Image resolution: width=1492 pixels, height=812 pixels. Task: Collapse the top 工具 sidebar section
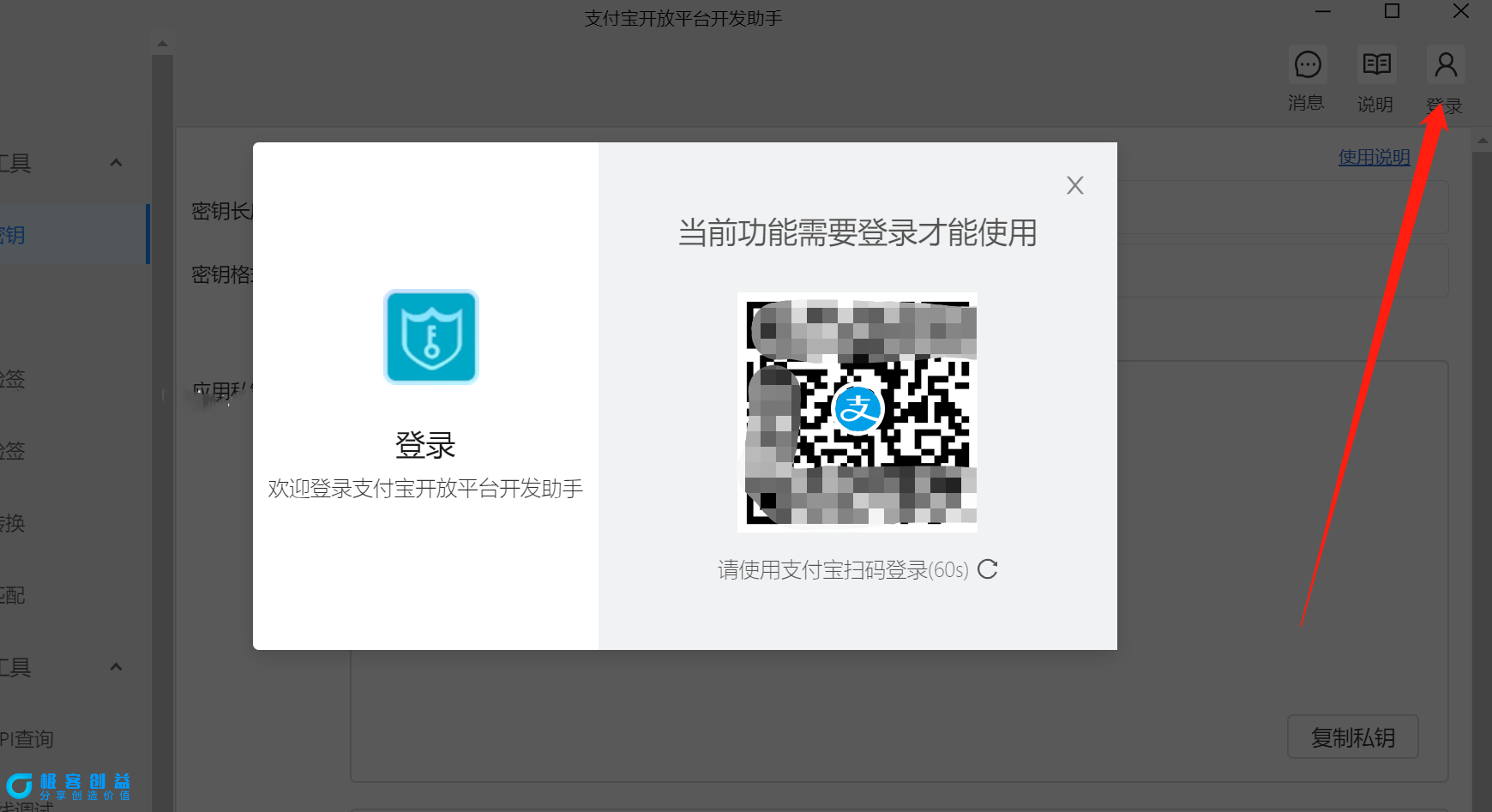[117, 162]
